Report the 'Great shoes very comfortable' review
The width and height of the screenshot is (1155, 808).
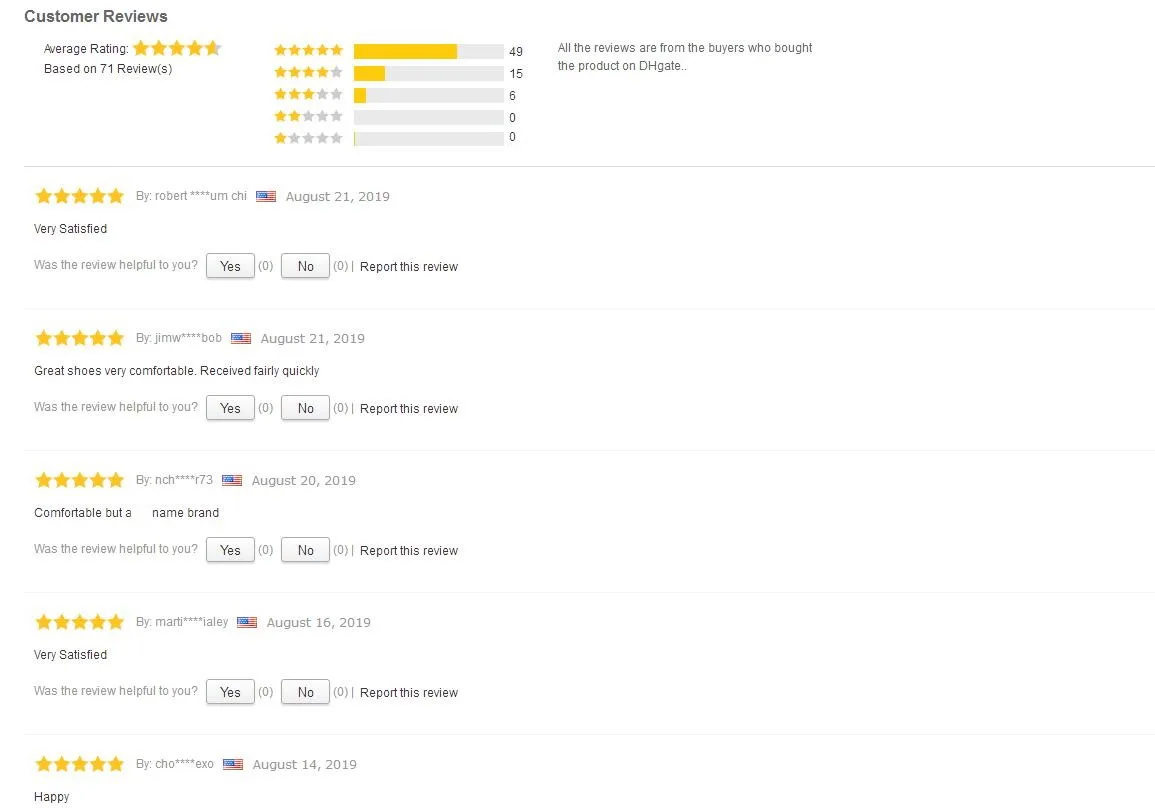click(409, 409)
